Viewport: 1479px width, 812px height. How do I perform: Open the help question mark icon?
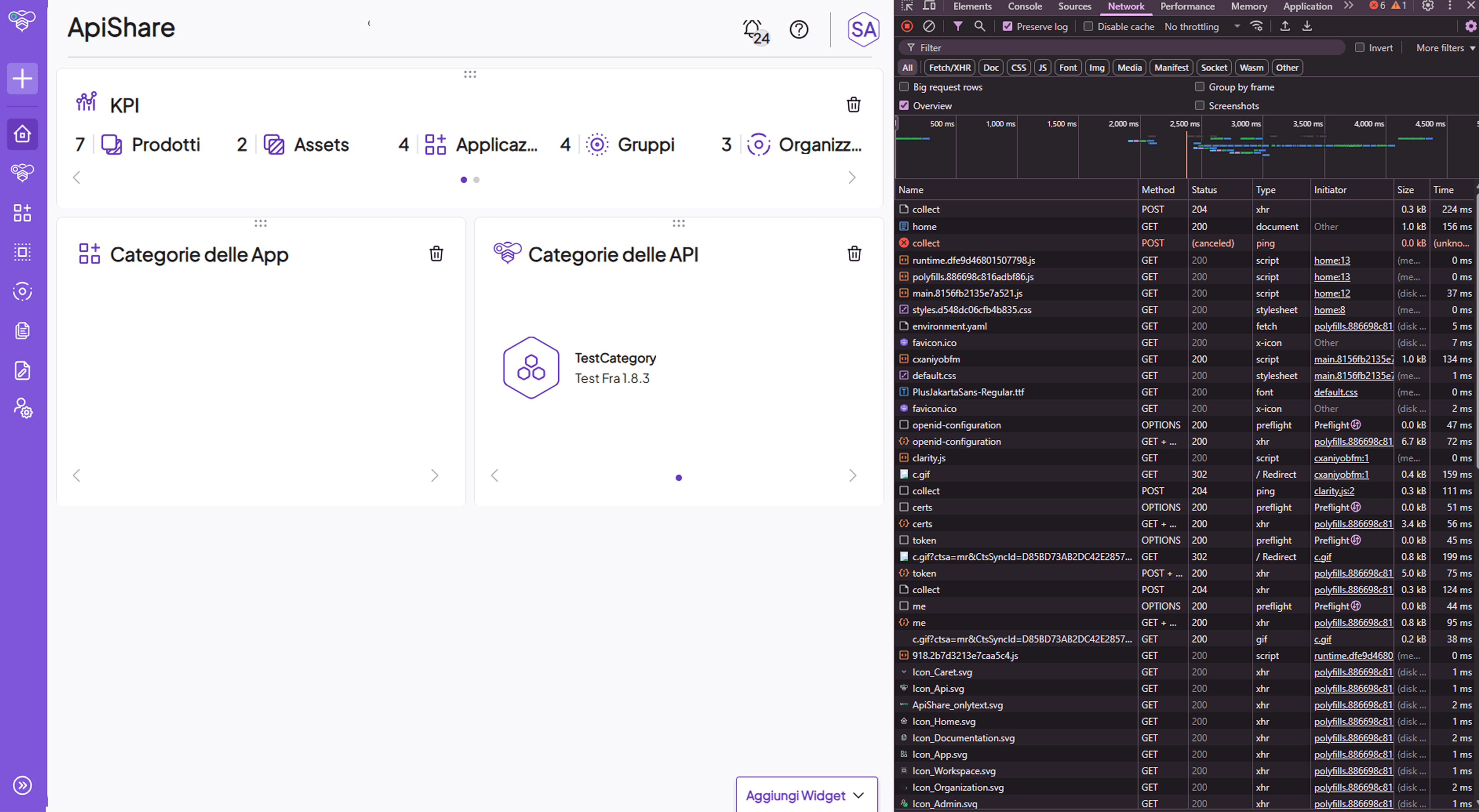point(799,29)
